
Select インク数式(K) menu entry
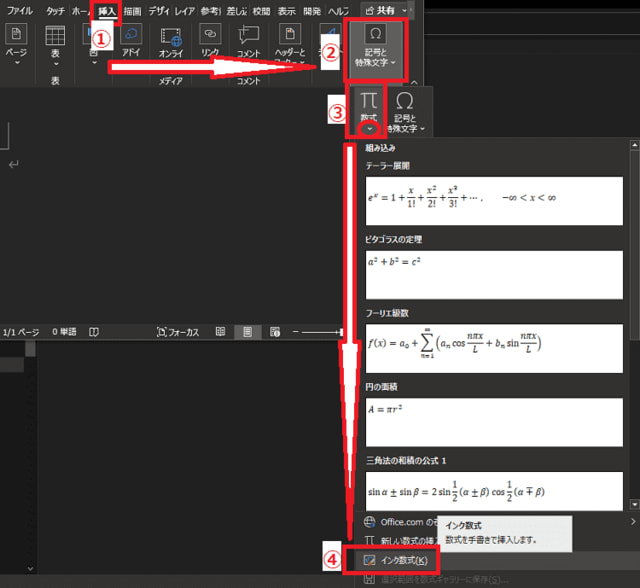(396, 560)
